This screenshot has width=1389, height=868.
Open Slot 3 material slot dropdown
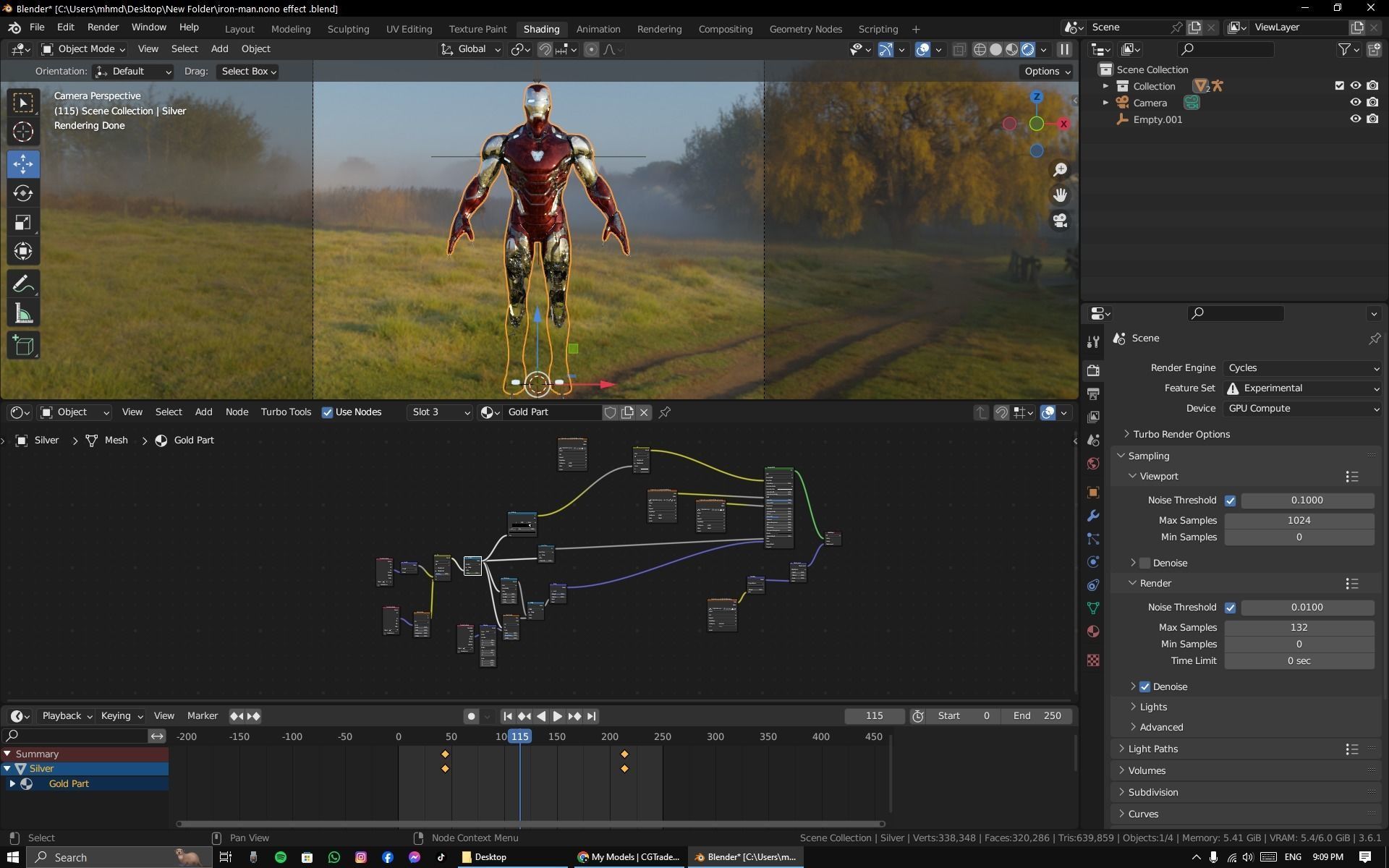[440, 412]
